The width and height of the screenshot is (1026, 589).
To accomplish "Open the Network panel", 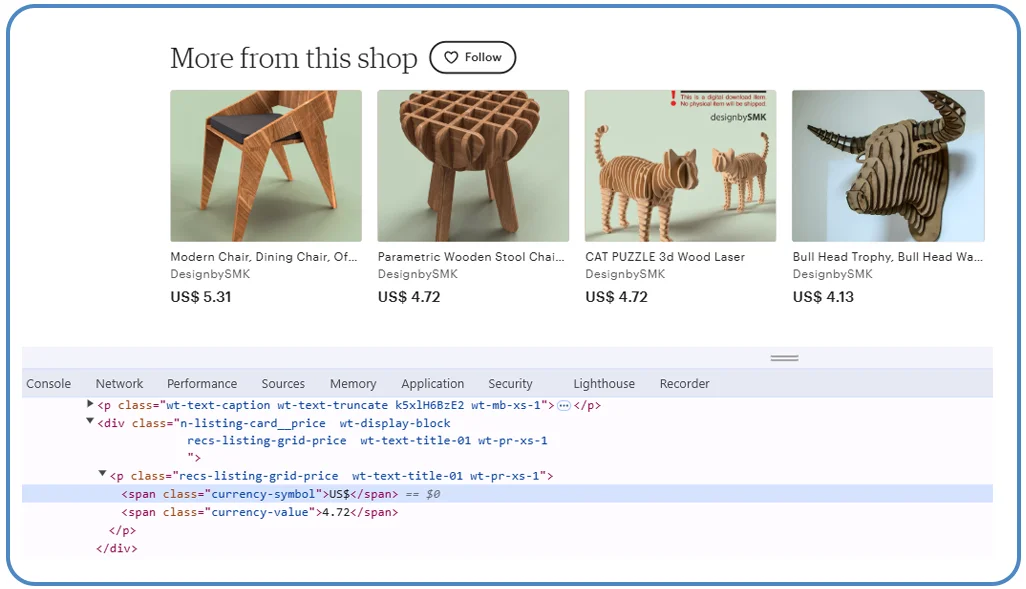I will tap(119, 383).
